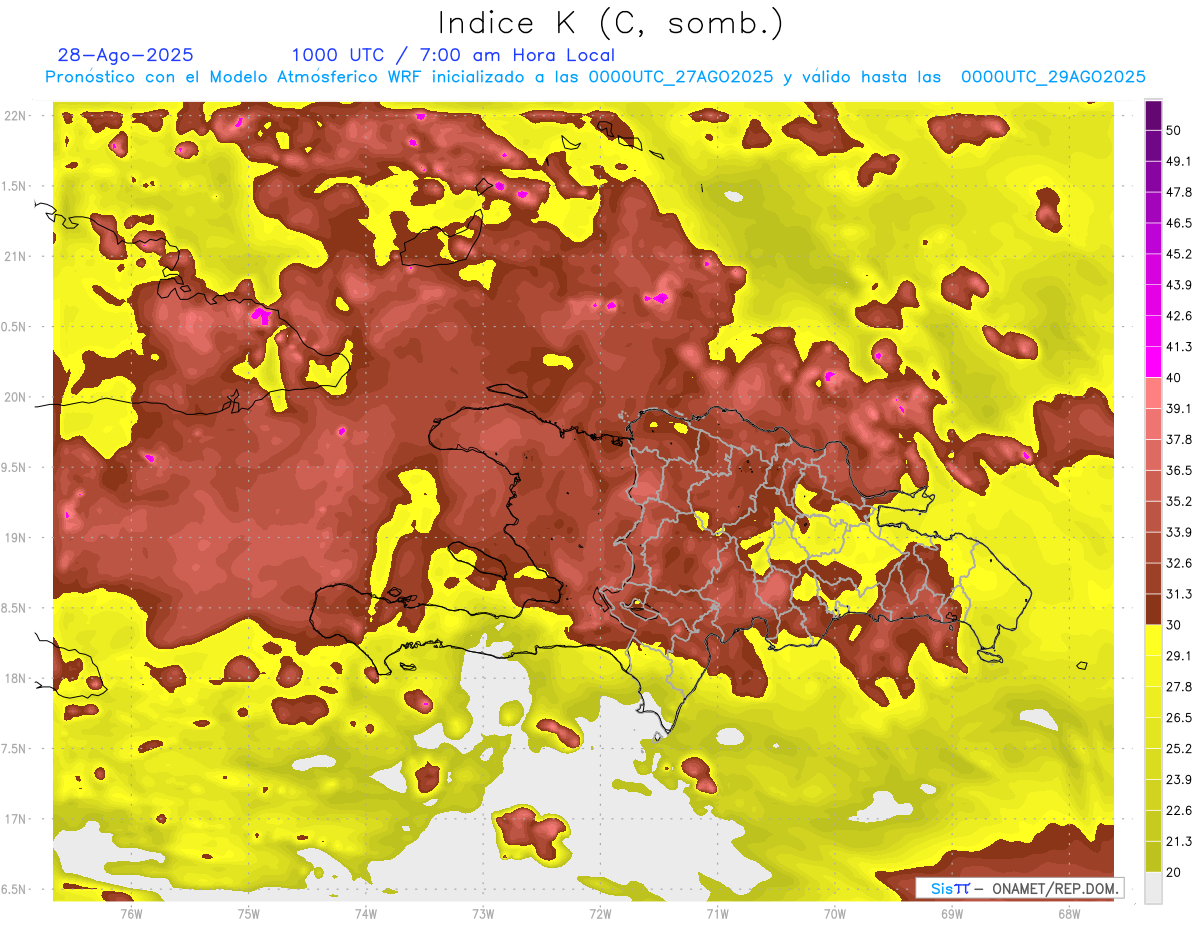Click the color scale value "20"

tap(1174, 872)
